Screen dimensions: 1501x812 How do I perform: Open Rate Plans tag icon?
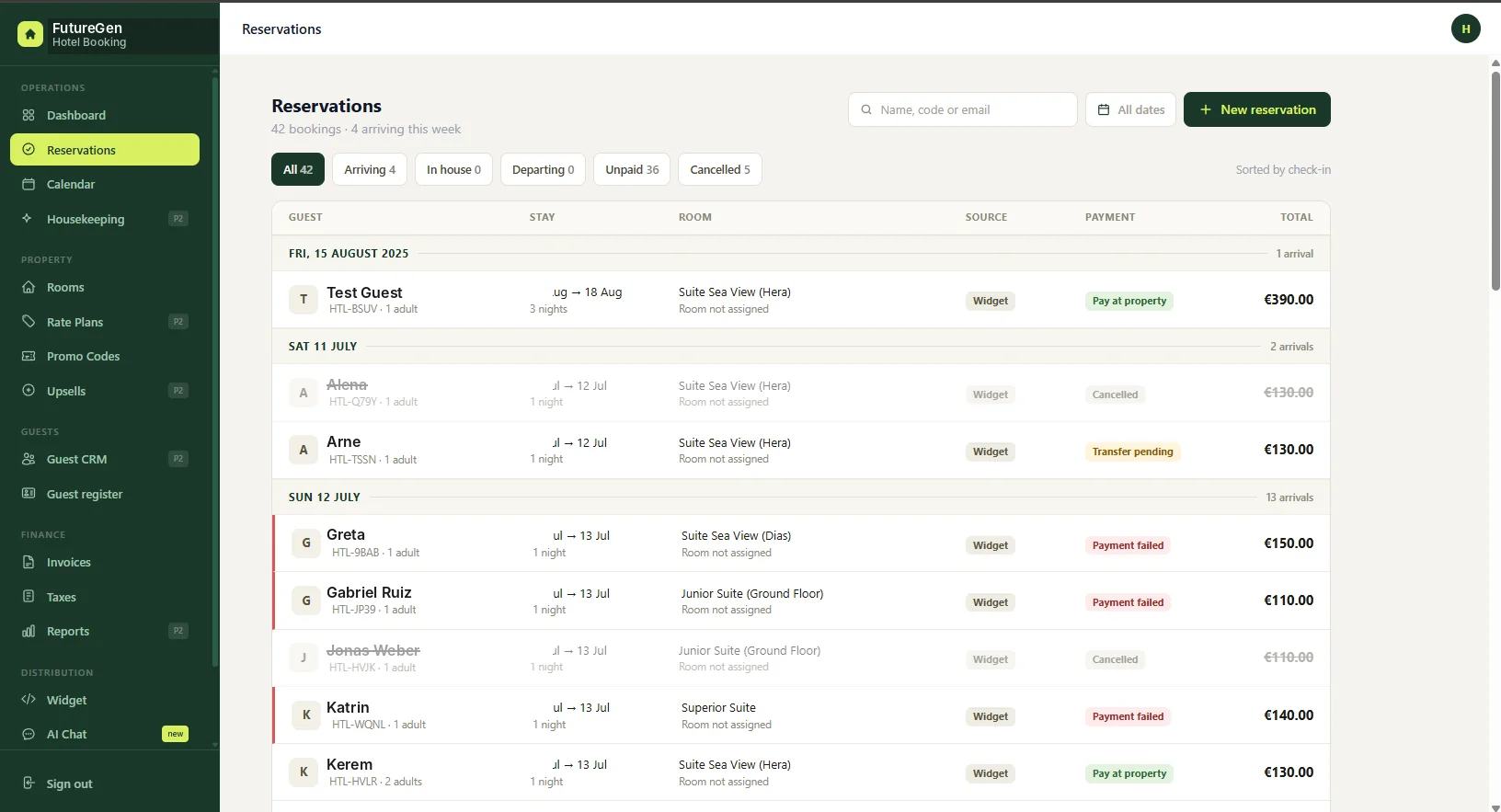pos(29,322)
